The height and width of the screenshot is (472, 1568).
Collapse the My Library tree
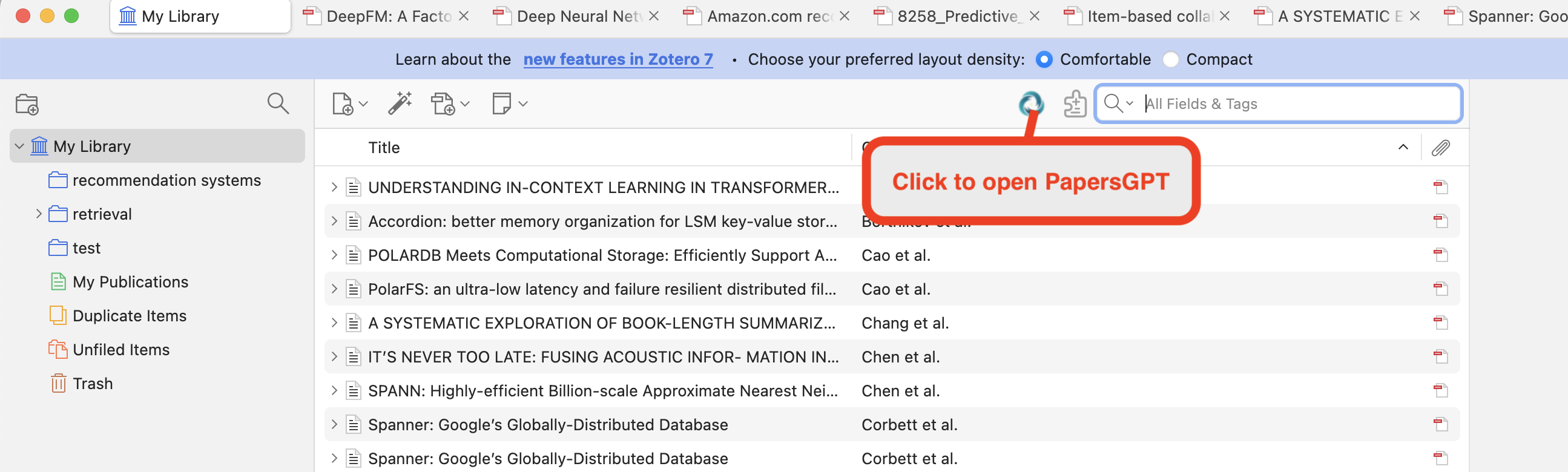point(19,146)
